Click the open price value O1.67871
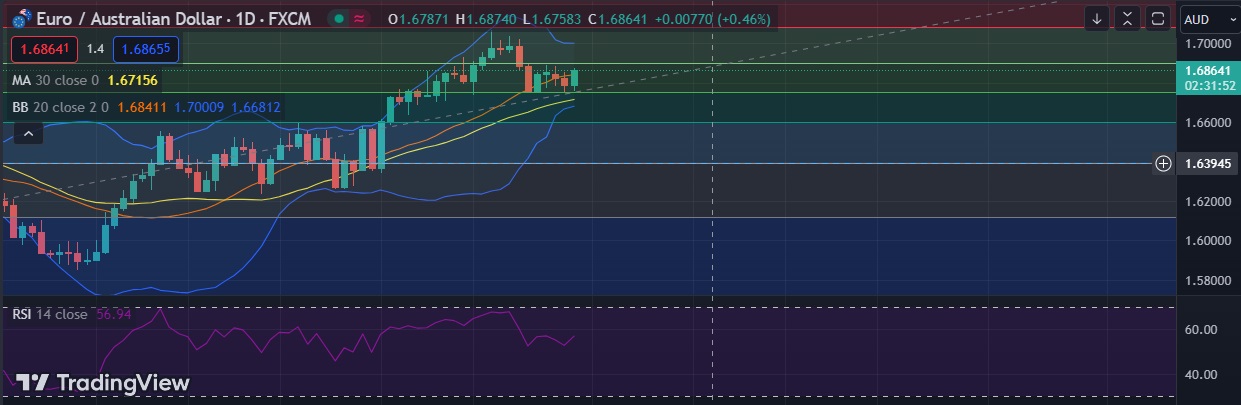The image size is (1241, 405). 418,18
